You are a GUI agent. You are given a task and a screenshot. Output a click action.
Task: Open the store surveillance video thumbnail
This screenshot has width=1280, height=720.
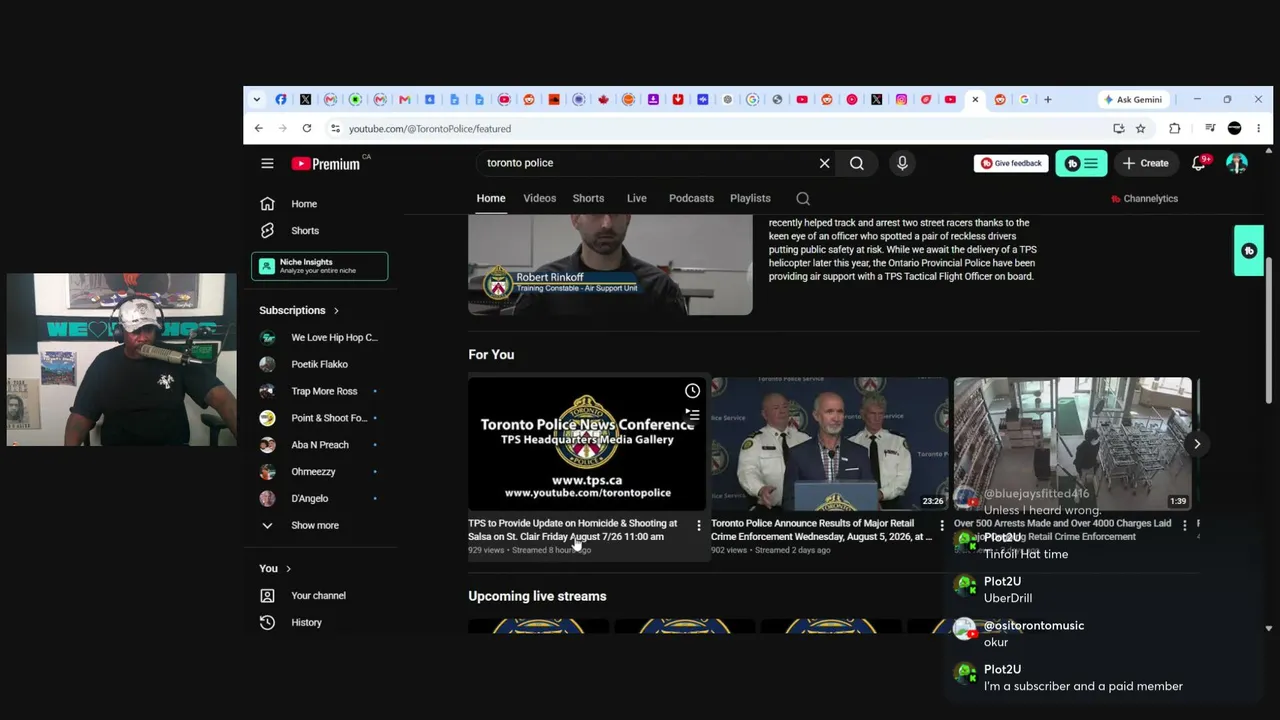point(1073,444)
